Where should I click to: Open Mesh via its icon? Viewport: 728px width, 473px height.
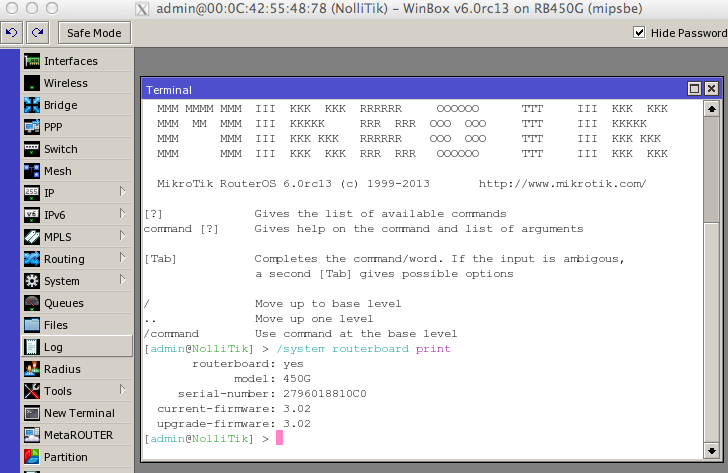[32, 171]
